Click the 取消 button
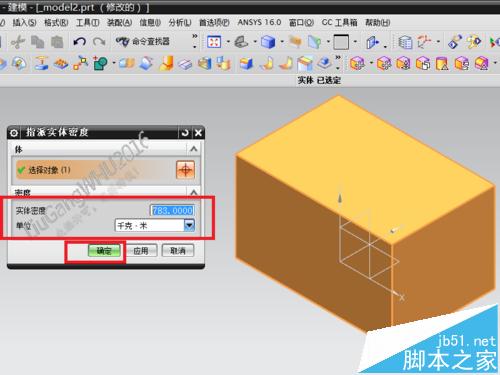The height and width of the screenshot is (375, 500). pyautogui.click(x=178, y=251)
